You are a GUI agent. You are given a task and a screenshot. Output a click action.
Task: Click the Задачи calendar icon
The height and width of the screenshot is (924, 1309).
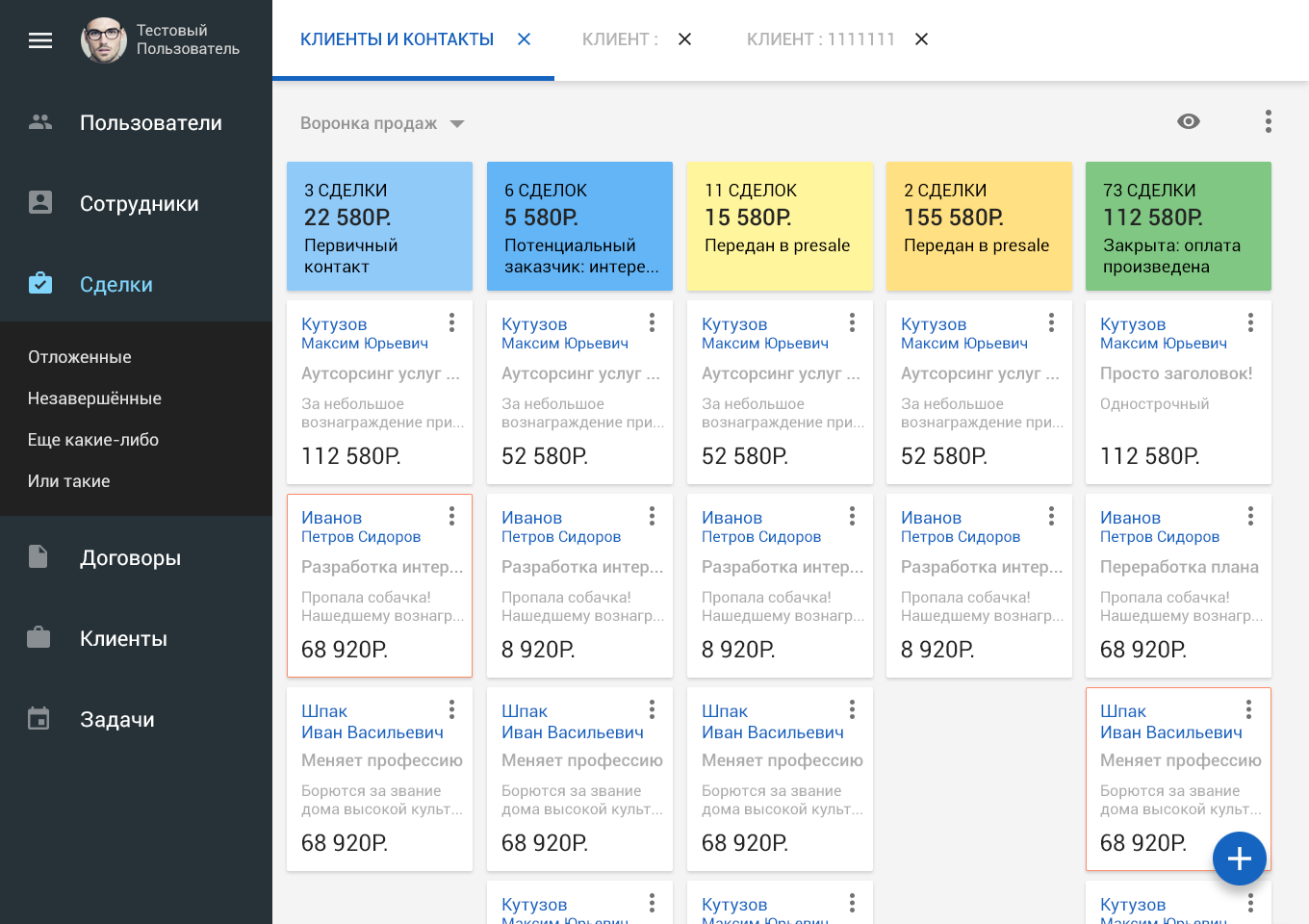coord(38,719)
